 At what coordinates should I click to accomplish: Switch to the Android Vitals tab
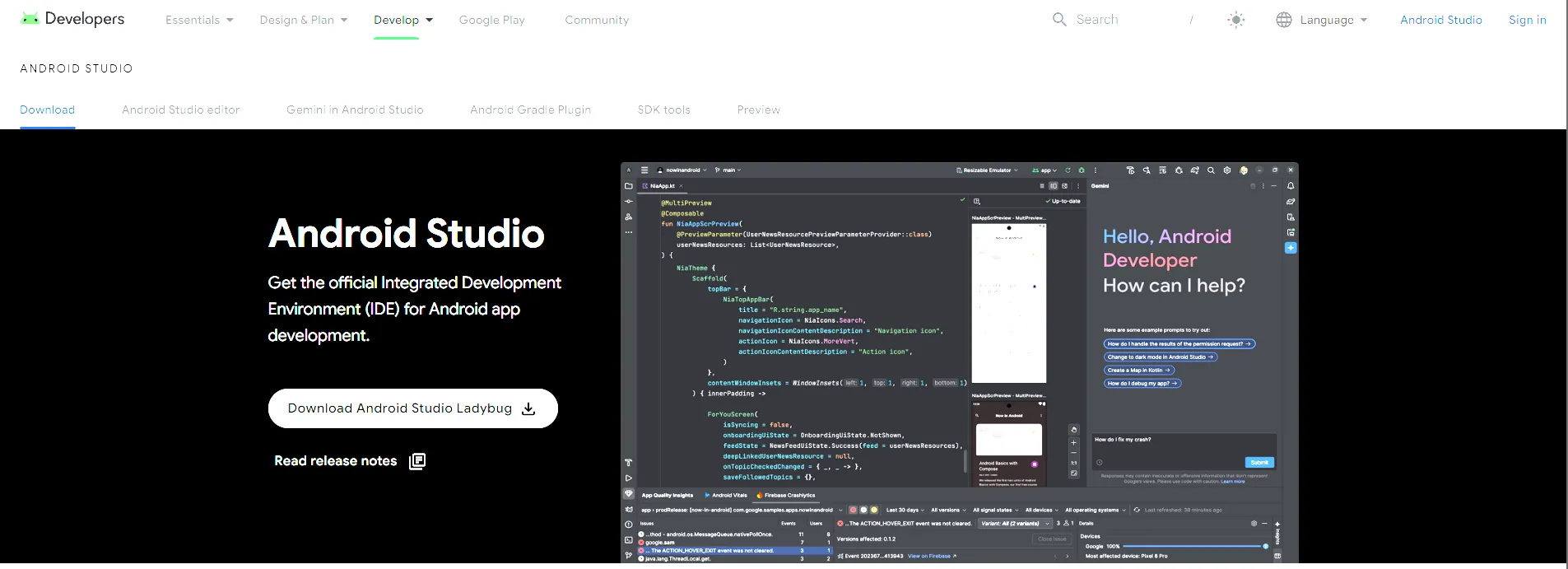tap(726, 496)
